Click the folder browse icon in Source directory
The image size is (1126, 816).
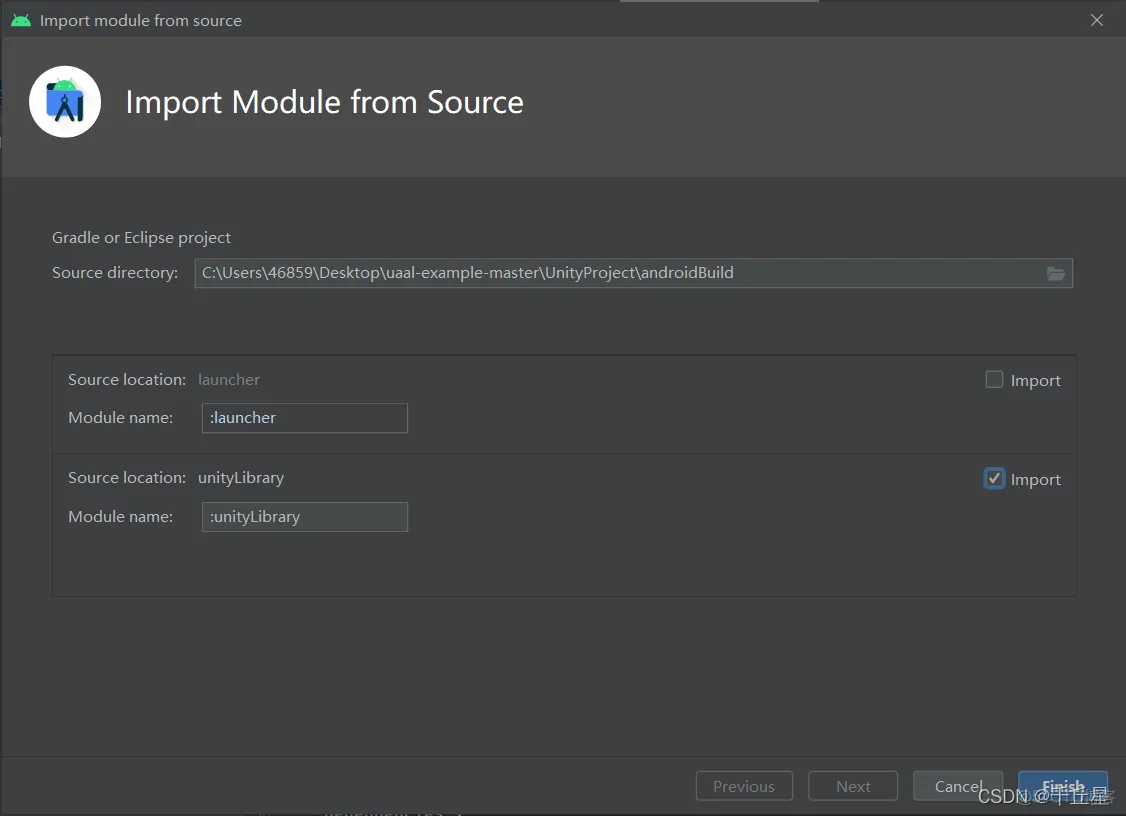1055,274
